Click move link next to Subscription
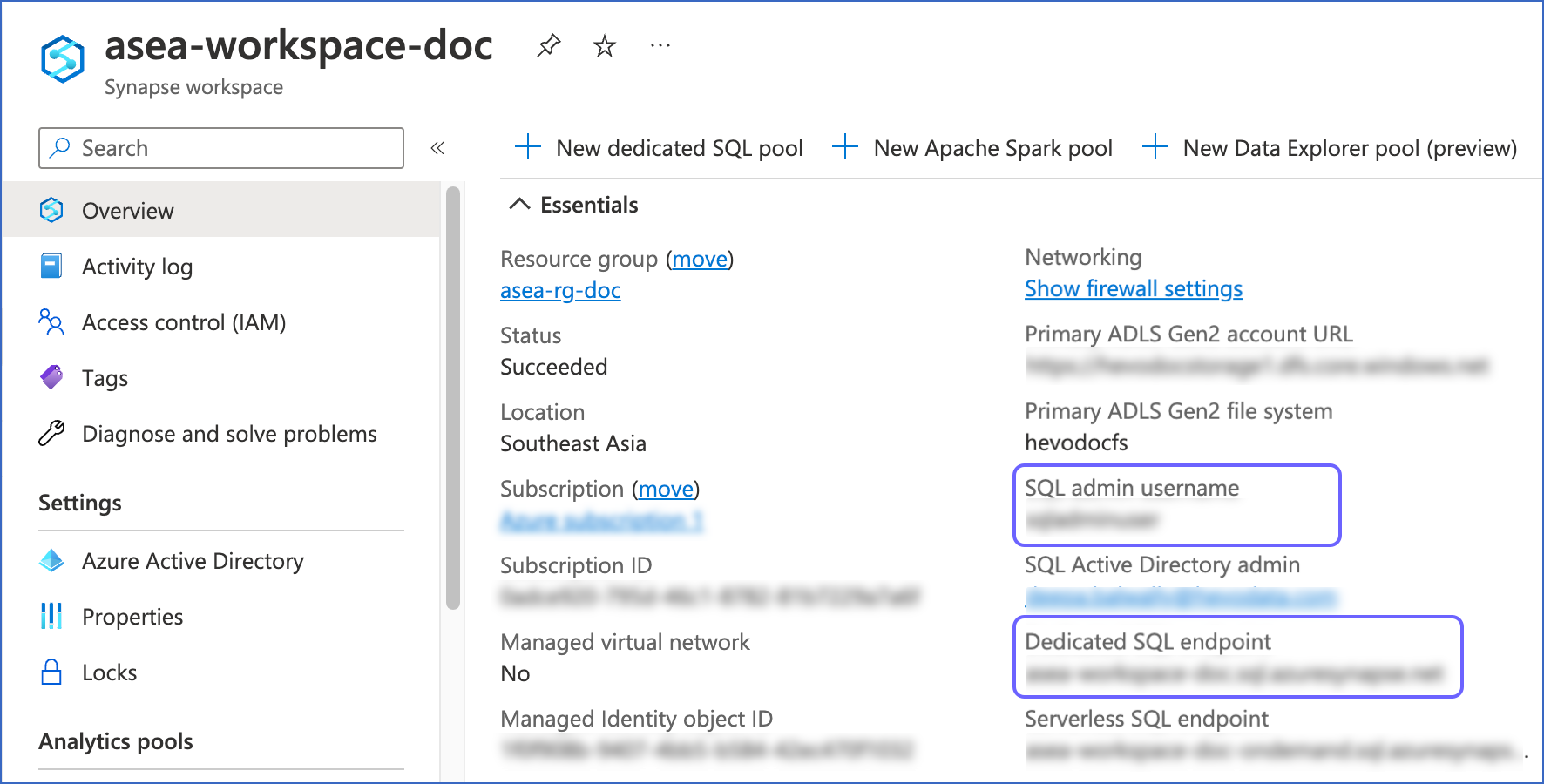This screenshot has height=784, width=1544. (666, 489)
